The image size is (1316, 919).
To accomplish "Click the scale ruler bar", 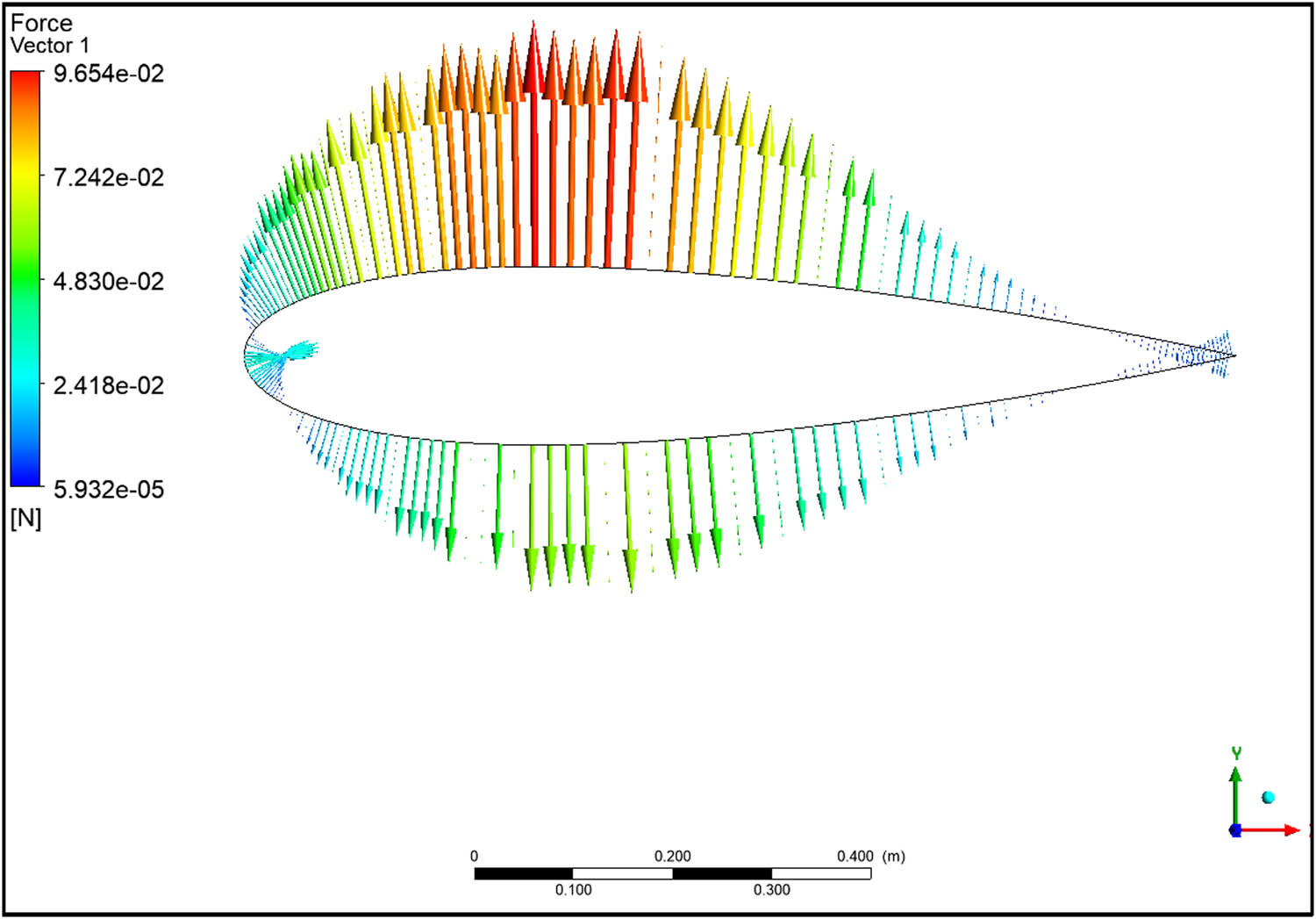I will [x=673, y=873].
